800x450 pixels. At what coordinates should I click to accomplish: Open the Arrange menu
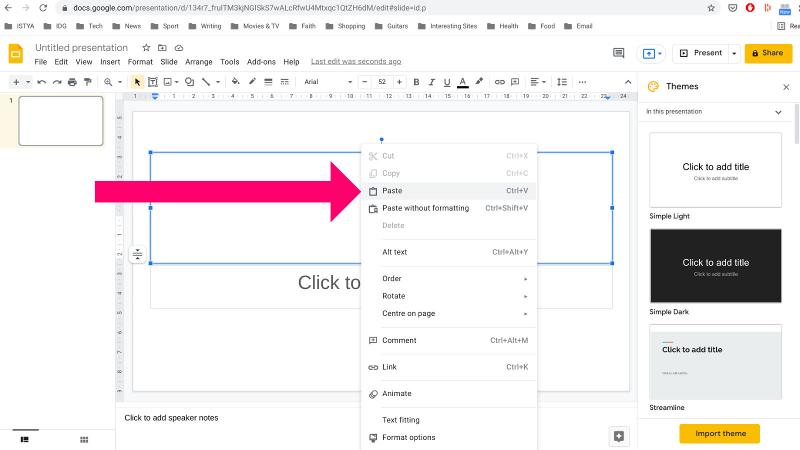pos(198,62)
